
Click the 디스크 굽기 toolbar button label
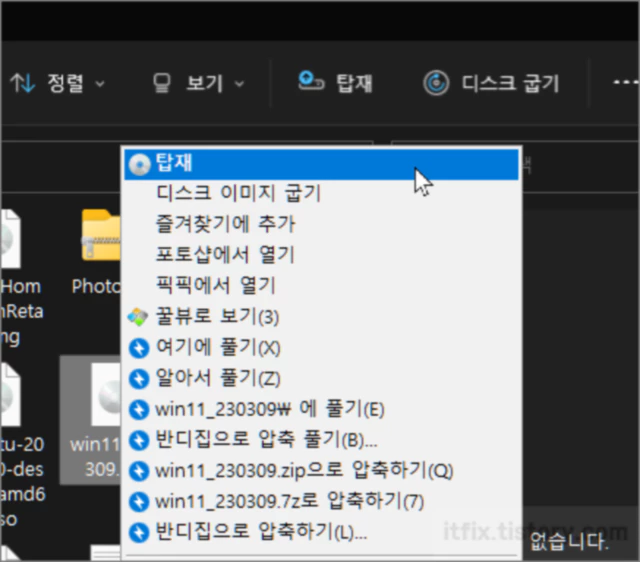click(x=510, y=83)
